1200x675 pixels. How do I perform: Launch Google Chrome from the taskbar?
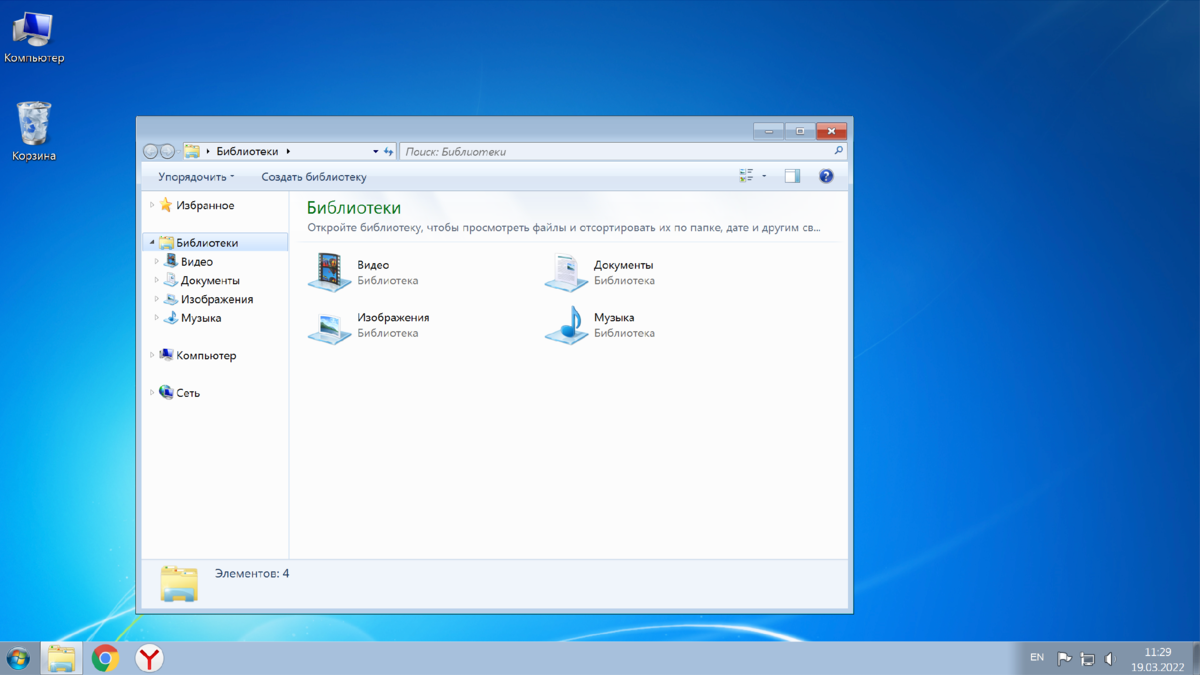point(105,658)
